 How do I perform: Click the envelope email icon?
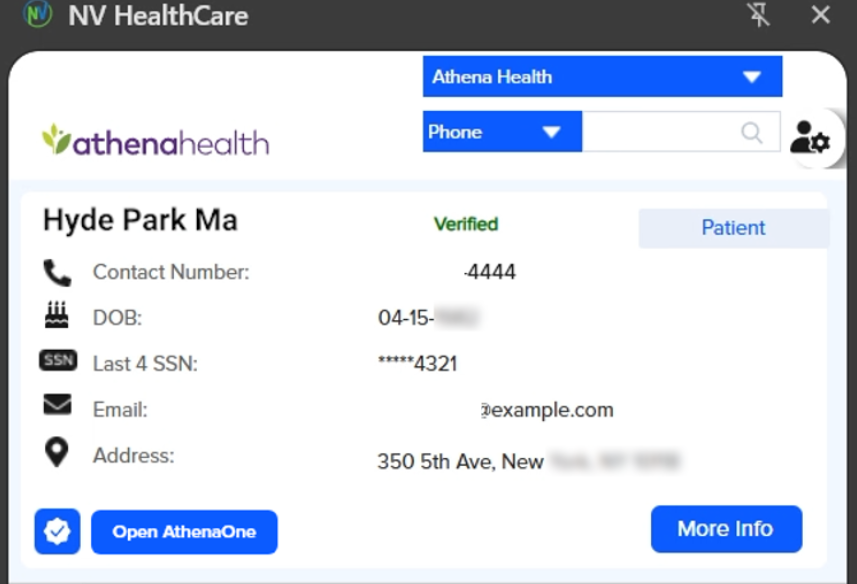(57, 404)
